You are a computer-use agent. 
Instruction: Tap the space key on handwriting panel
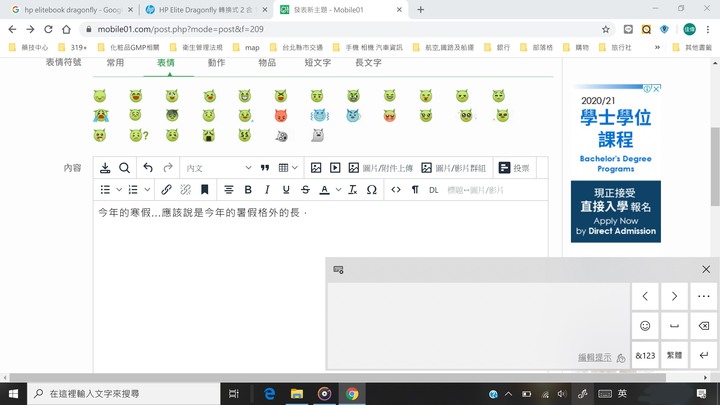point(674,326)
